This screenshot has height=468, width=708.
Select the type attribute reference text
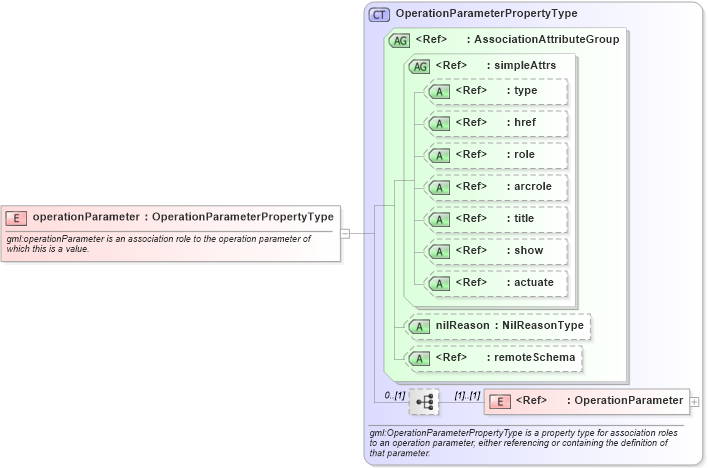click(496, 90)
